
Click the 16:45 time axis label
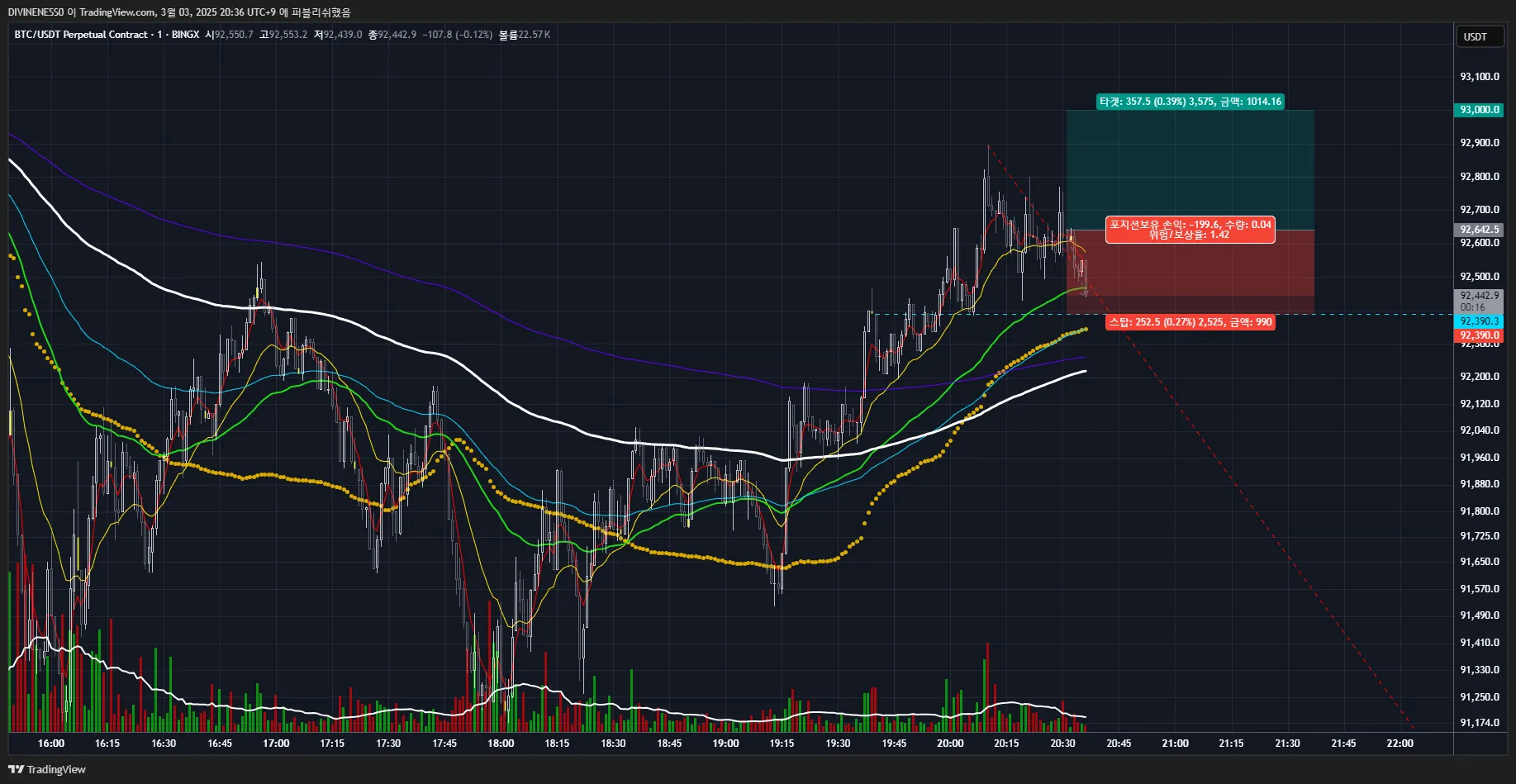tap(220, 744)
